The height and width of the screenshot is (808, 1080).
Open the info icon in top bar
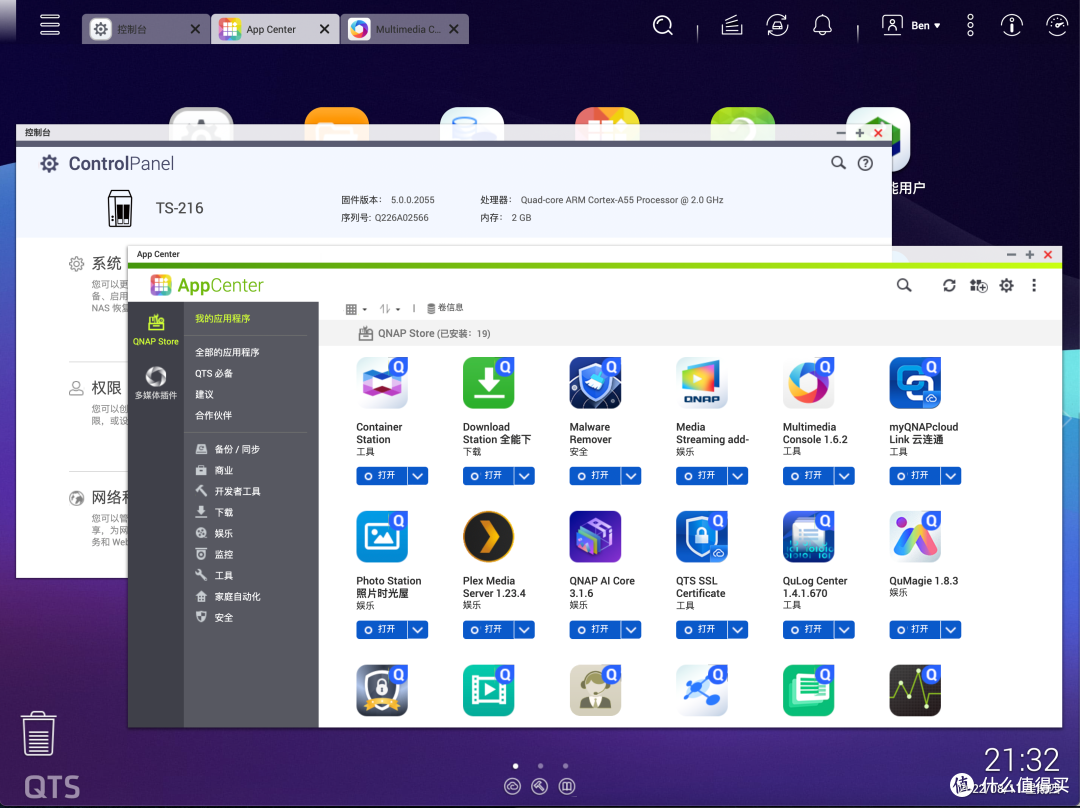tap(1011, 26)
